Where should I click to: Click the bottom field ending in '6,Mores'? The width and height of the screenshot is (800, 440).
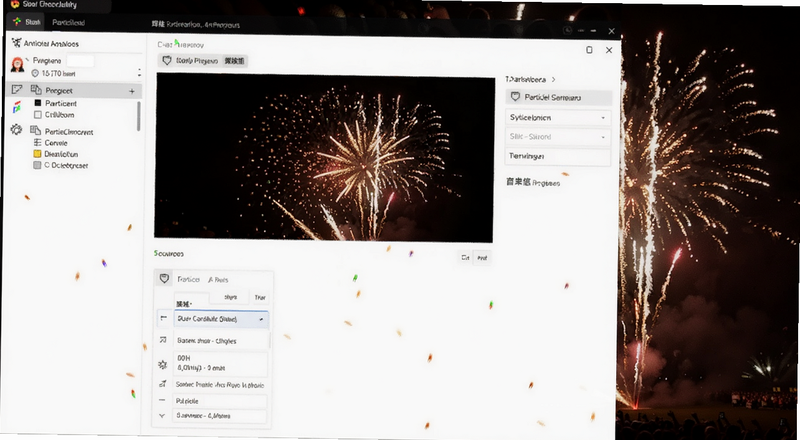[221, 416]
